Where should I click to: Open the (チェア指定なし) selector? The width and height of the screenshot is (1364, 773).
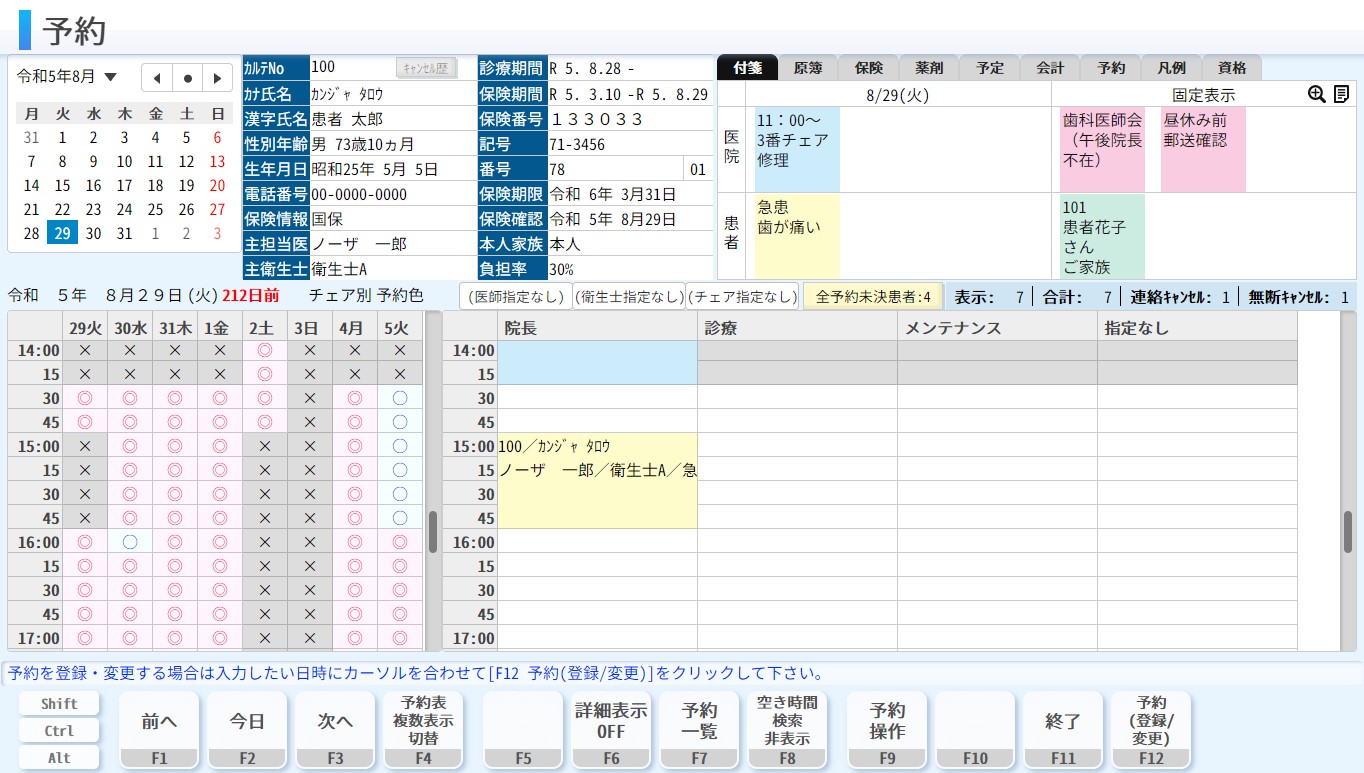744,297
